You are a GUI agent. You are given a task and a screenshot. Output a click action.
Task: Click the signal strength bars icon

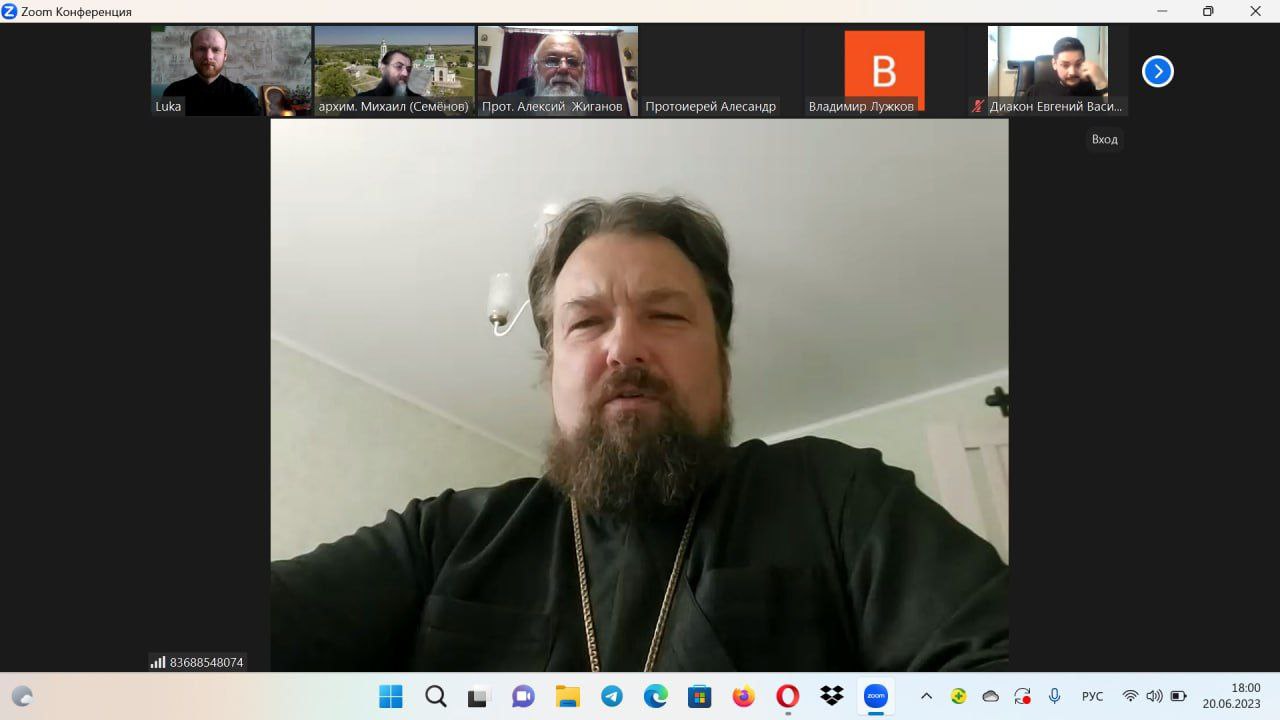tap(158, 662)
